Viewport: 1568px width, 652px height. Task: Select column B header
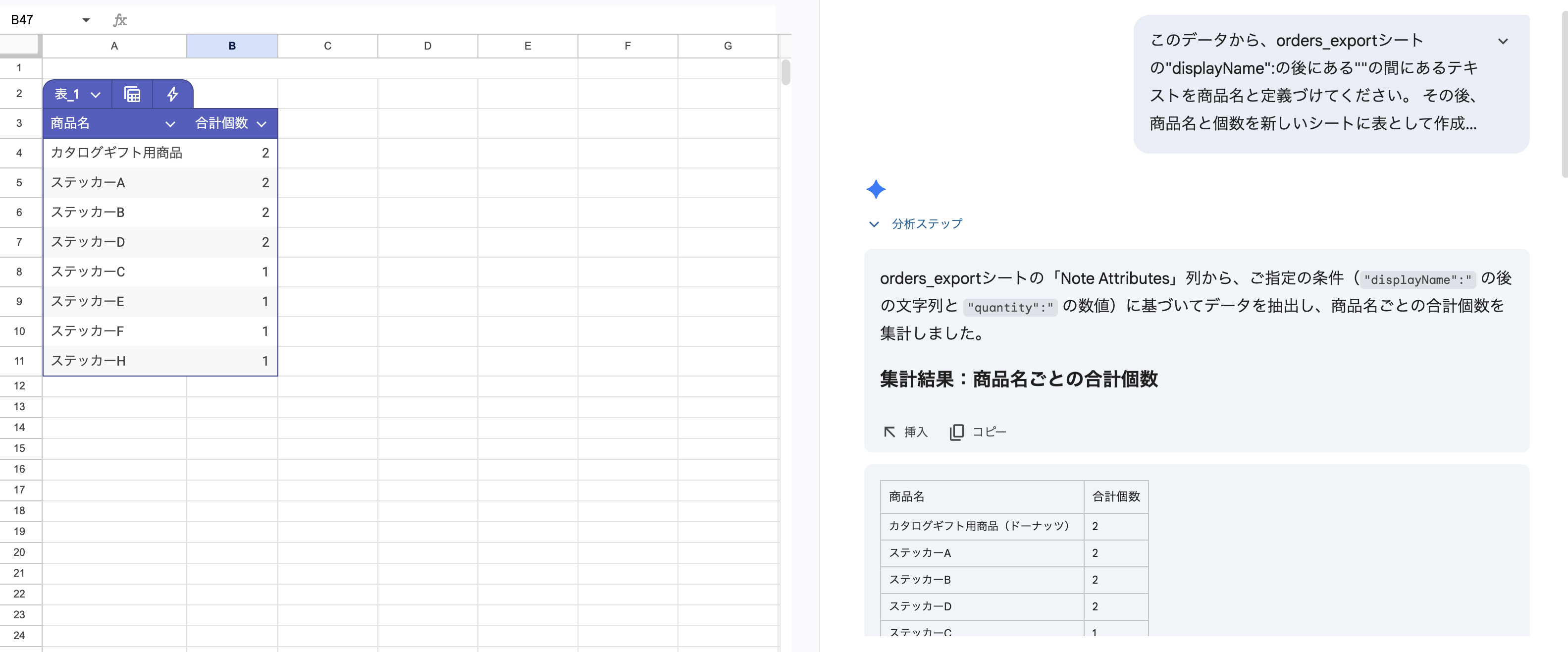(232, 46)
